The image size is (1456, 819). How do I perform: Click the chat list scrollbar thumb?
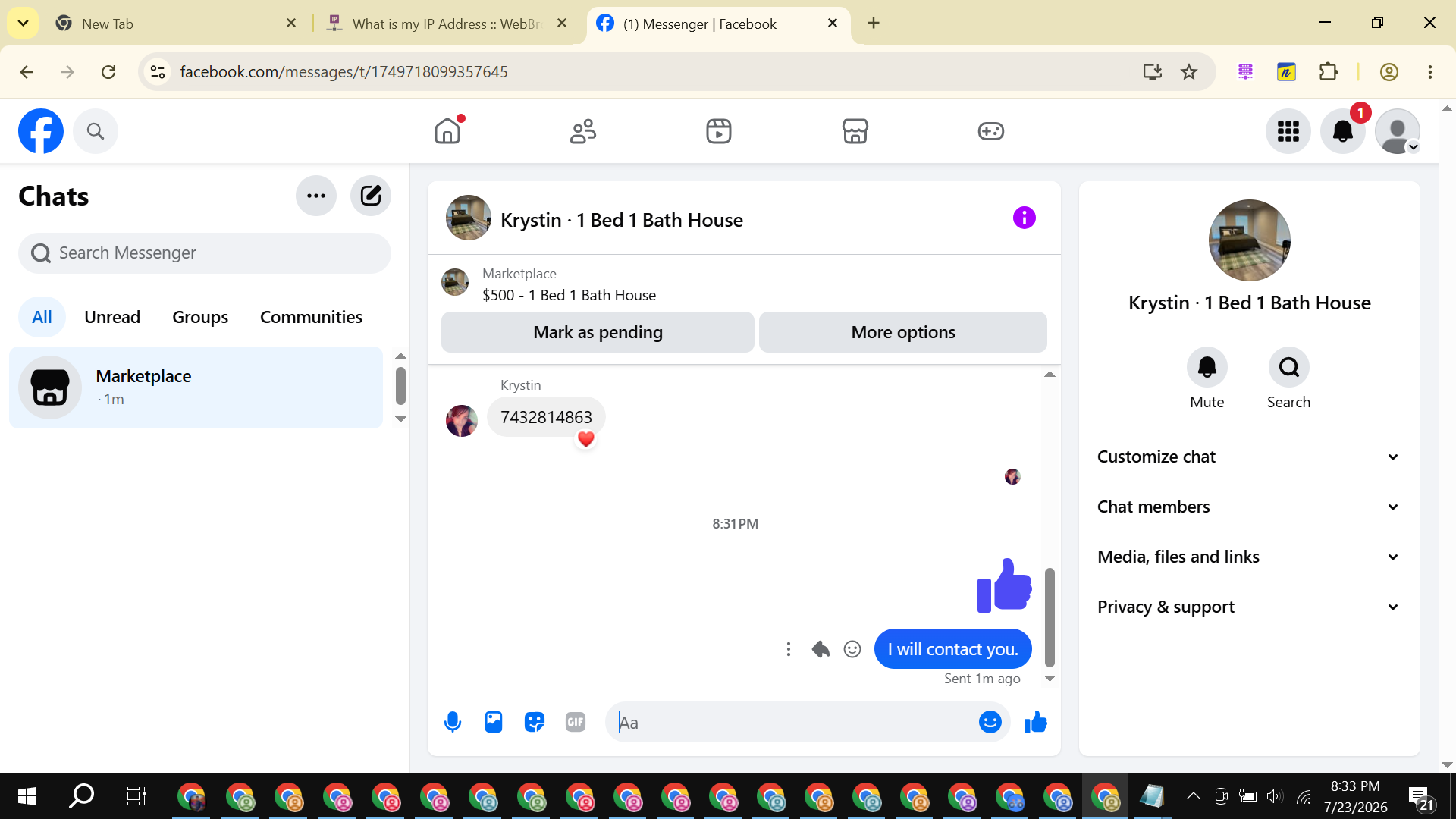tap(401, 386)
